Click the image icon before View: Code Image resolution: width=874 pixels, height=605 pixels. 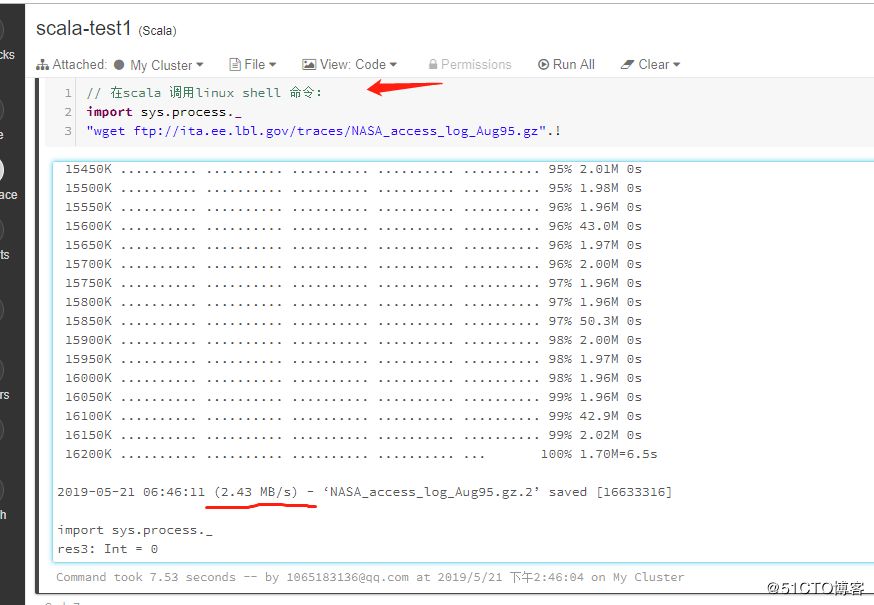pyautogui.click(x=309, y=65)
